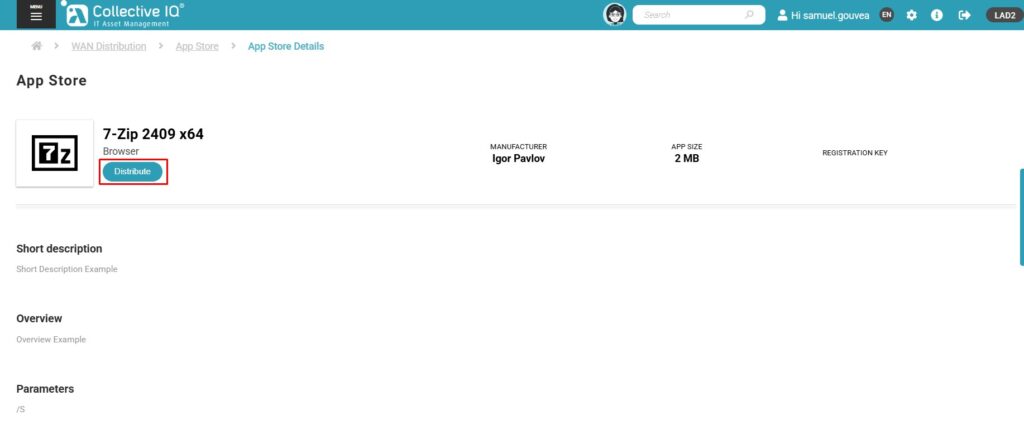Switch language with the EN badge
Image resolution: width=1024 pixels, height=434 pixels.
(x=886, y=14)
